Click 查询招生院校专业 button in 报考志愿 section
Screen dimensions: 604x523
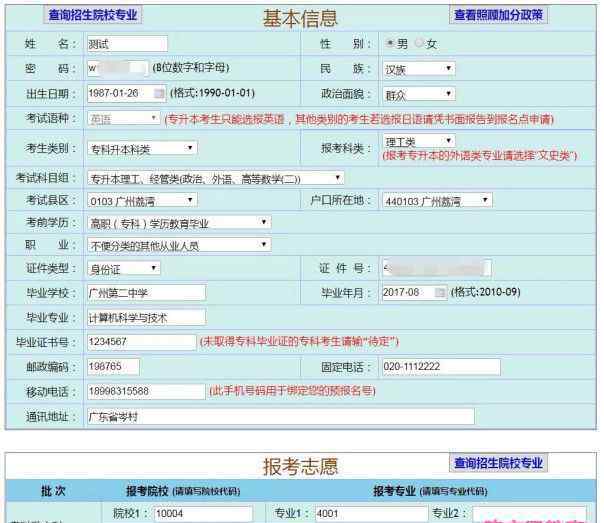[498, 463]
